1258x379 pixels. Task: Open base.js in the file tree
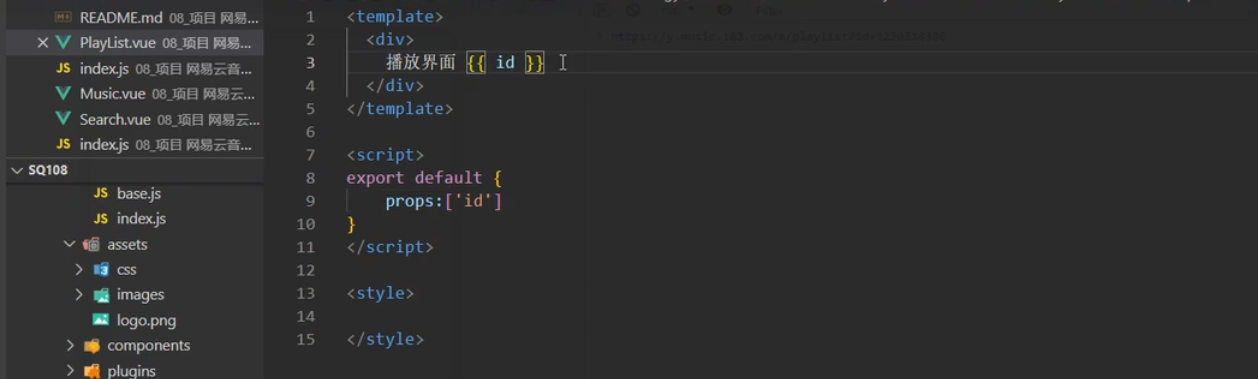(138, 193)
